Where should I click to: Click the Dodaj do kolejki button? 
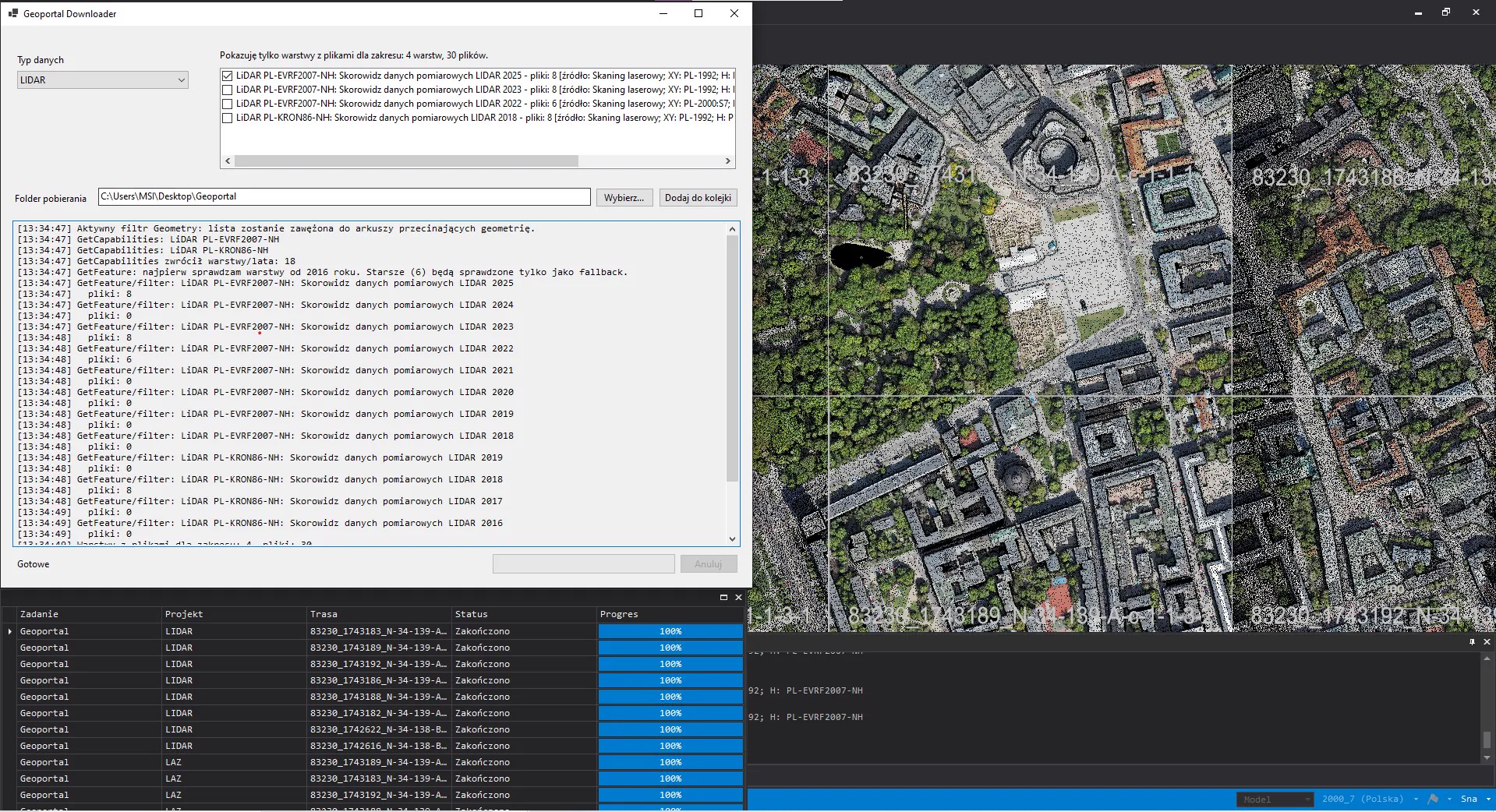[x=698, y=198]
